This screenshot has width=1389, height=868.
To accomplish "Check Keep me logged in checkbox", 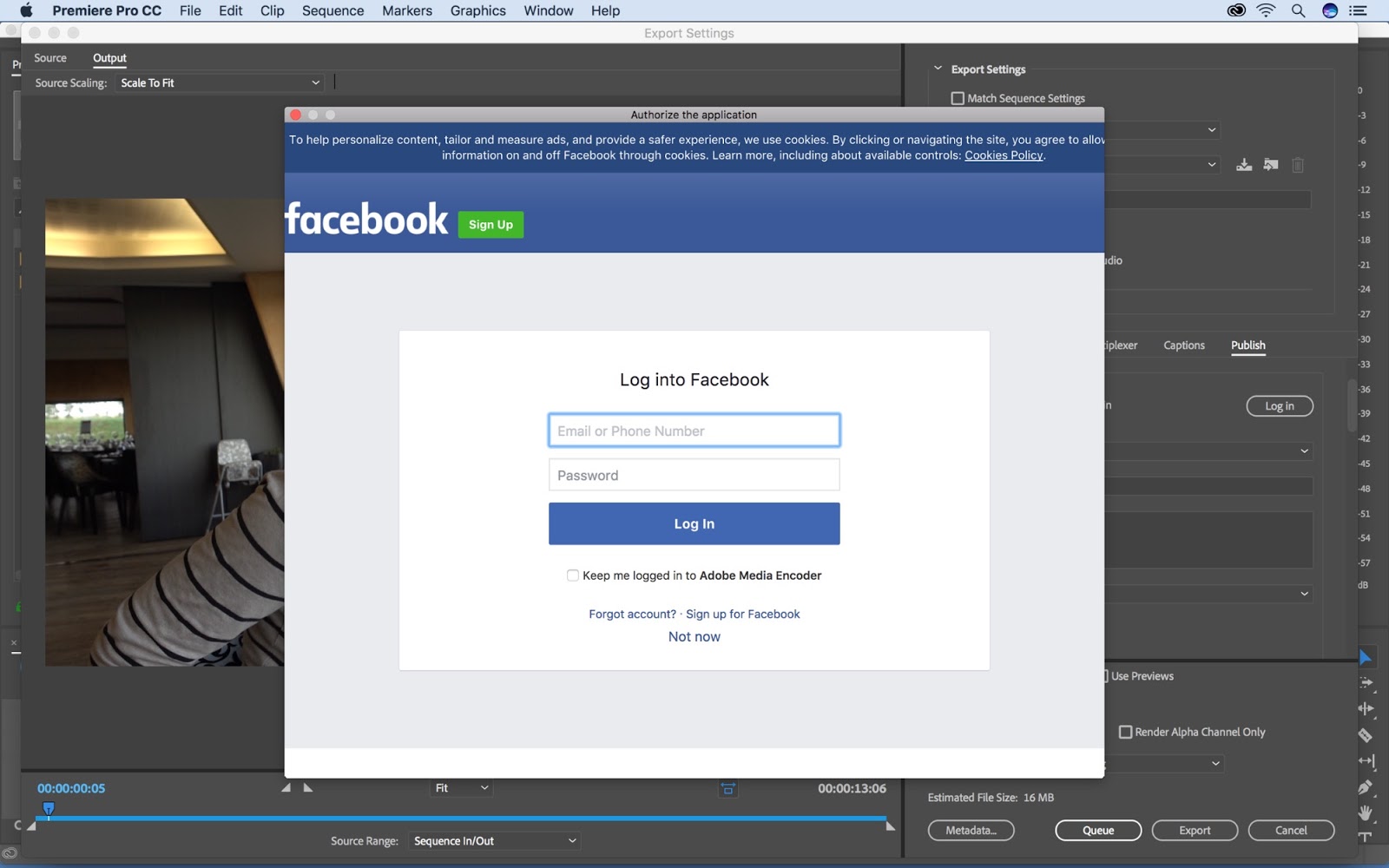I will point(572,575).
